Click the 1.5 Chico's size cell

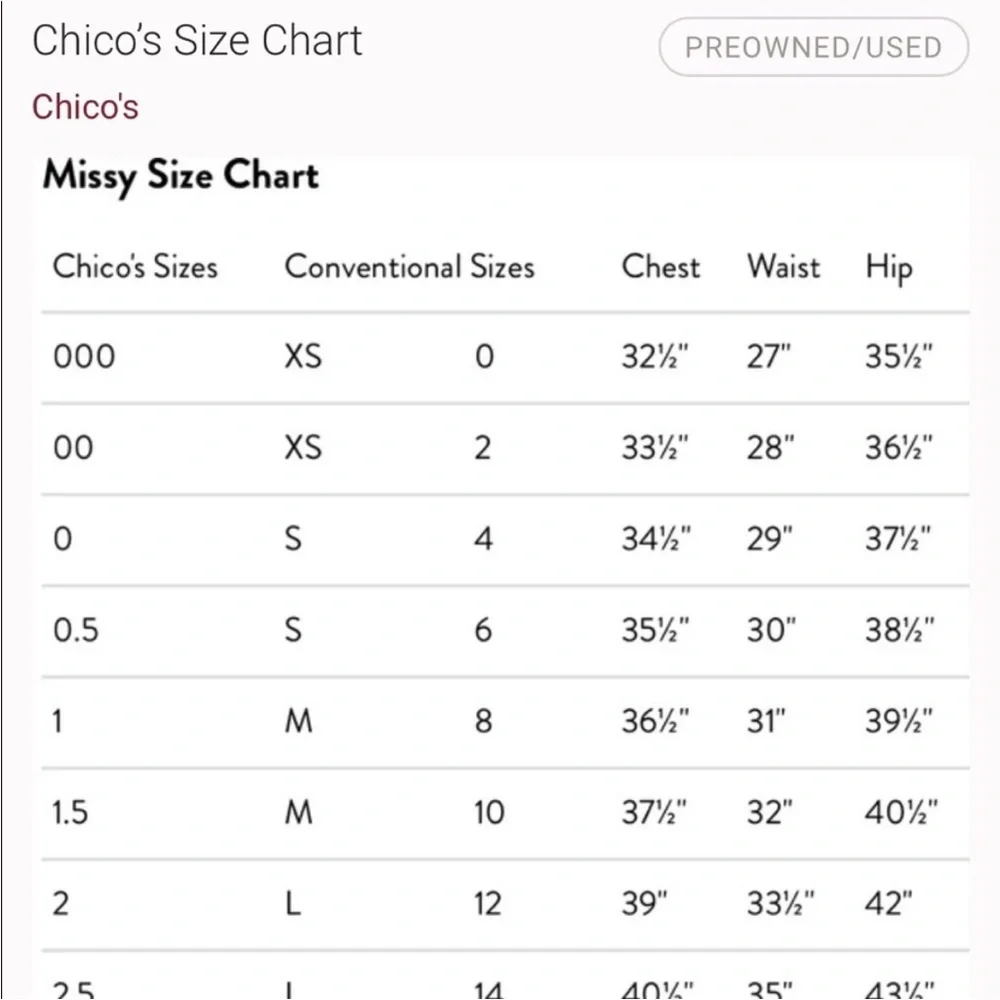(x=70, y=812)
